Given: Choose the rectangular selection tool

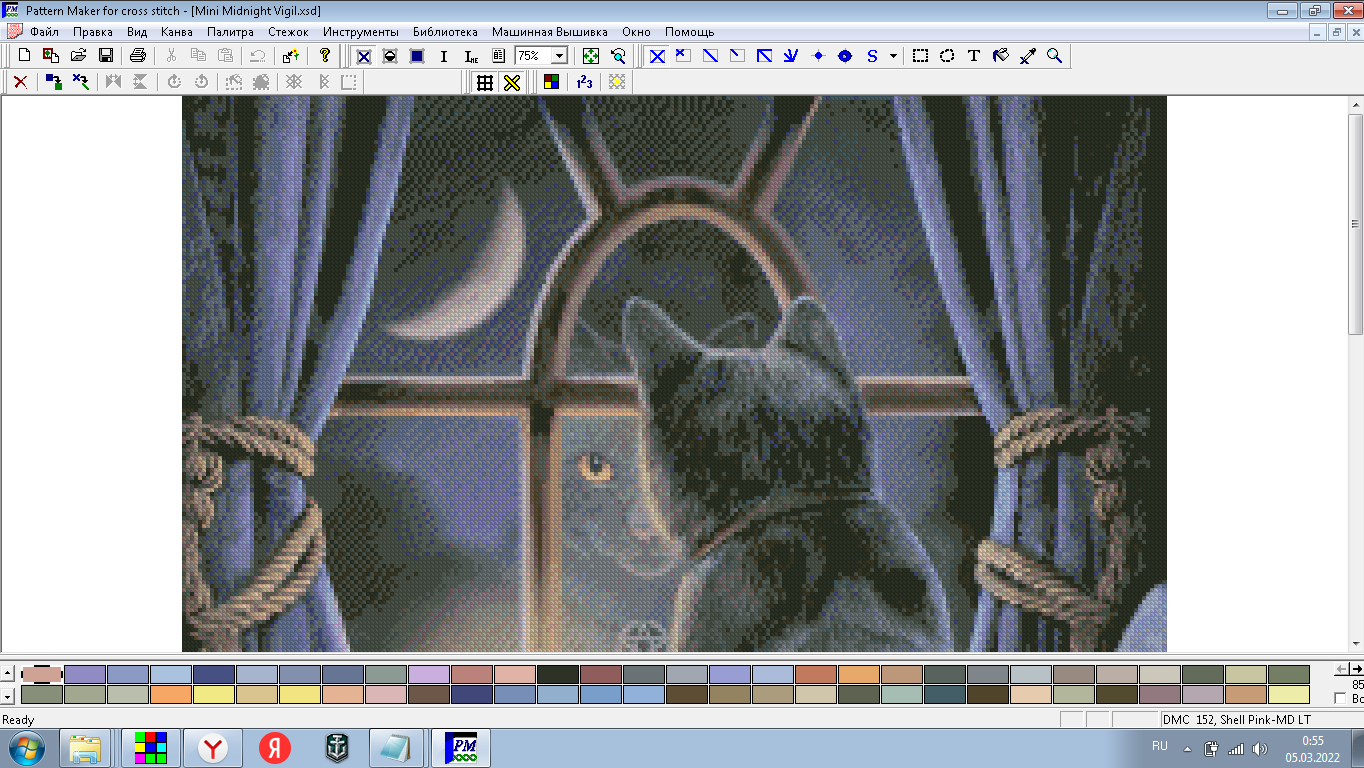Looking at the screenshot, I should [x=920, y=56].
